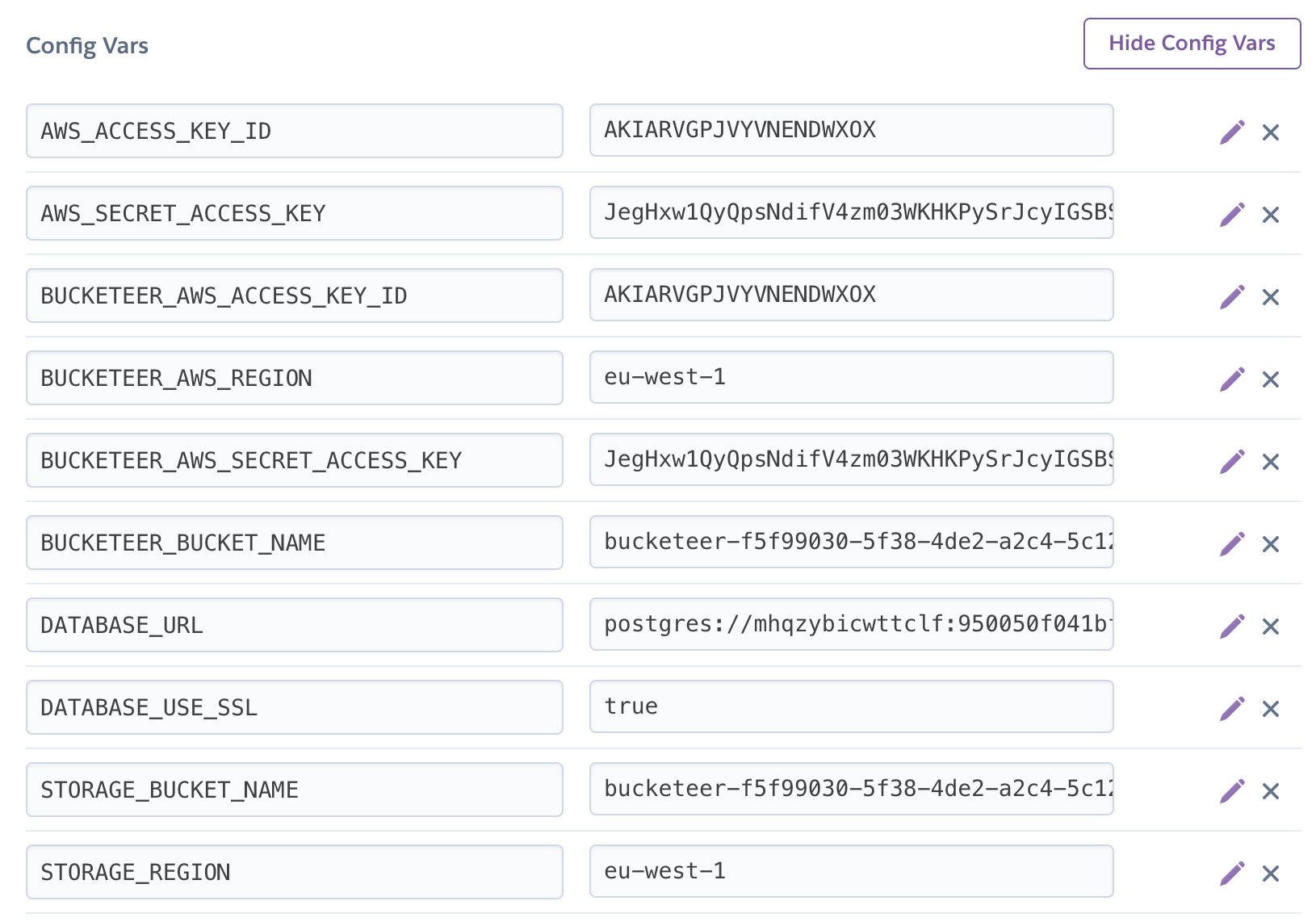Edit BUCKETEER_AWS_SECRET_ACCESS_KEY using pencil icon
The image size is (1316, 922).
(x=1231, y=461)
